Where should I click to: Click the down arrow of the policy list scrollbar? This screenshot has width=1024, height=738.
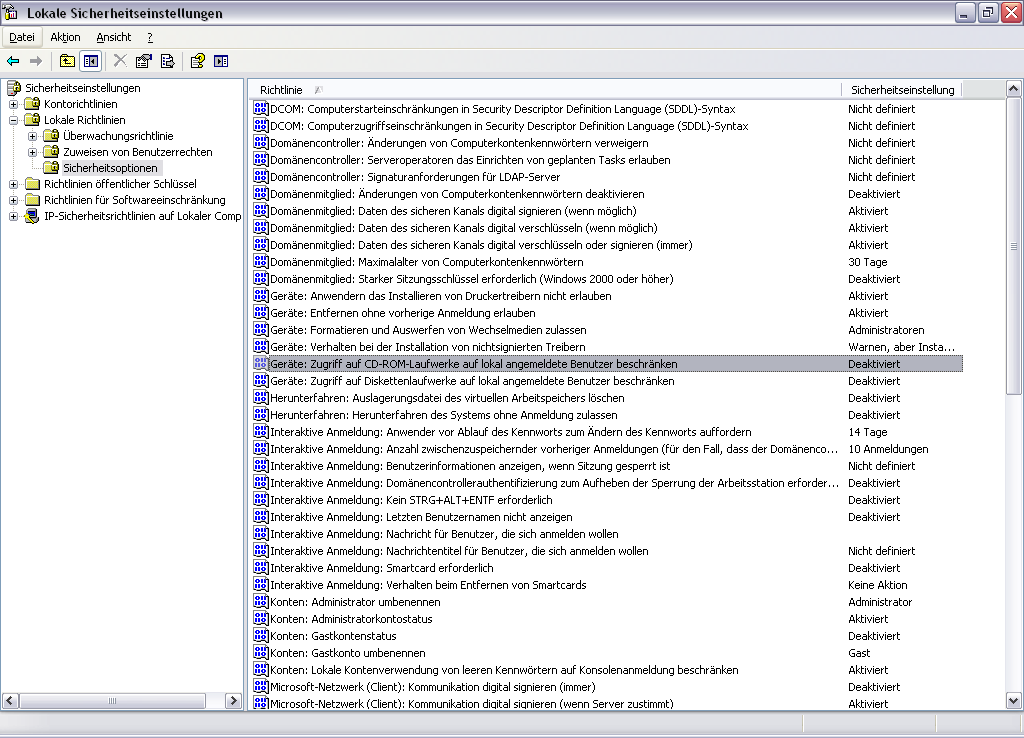1014,703
